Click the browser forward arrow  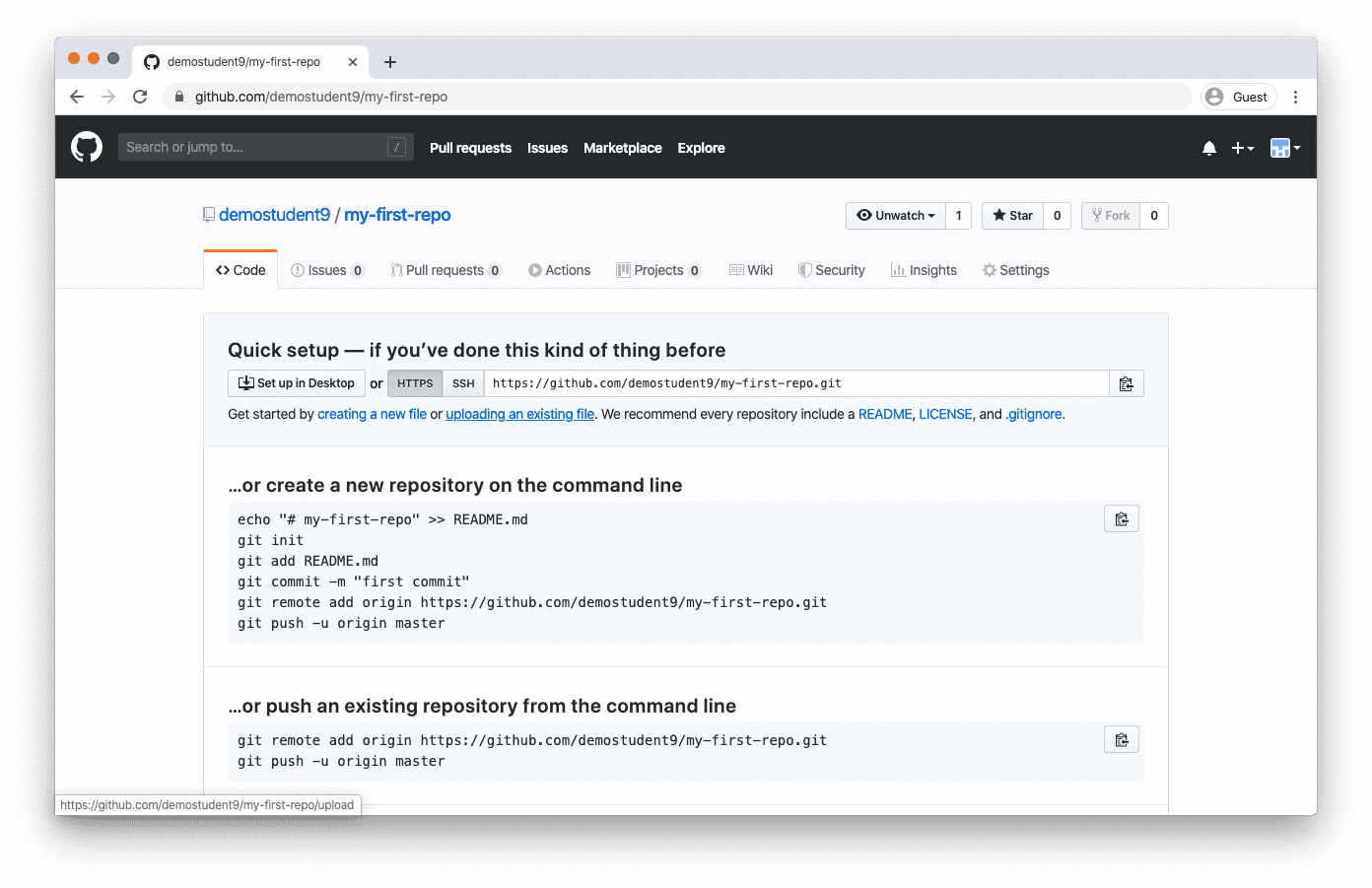pyautogui.click(x=108, y=97)
